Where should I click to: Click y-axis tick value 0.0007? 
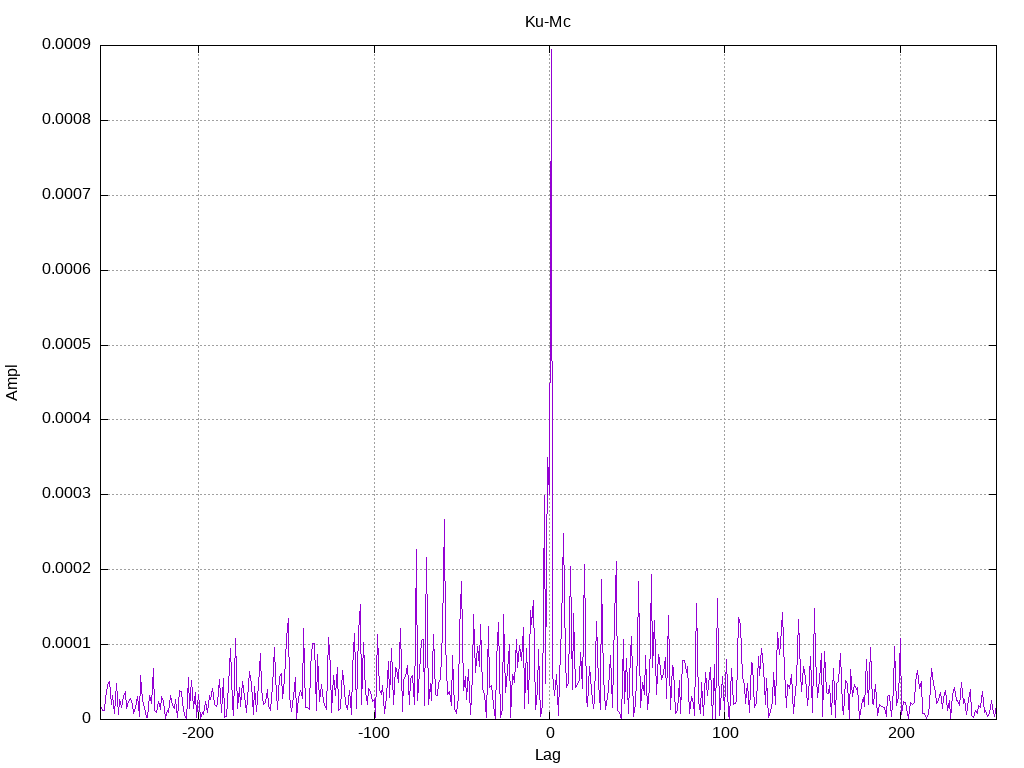[67, 194]
